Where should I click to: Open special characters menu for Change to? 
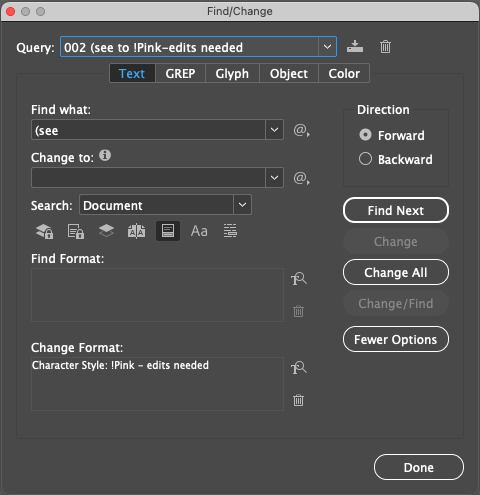301,178
